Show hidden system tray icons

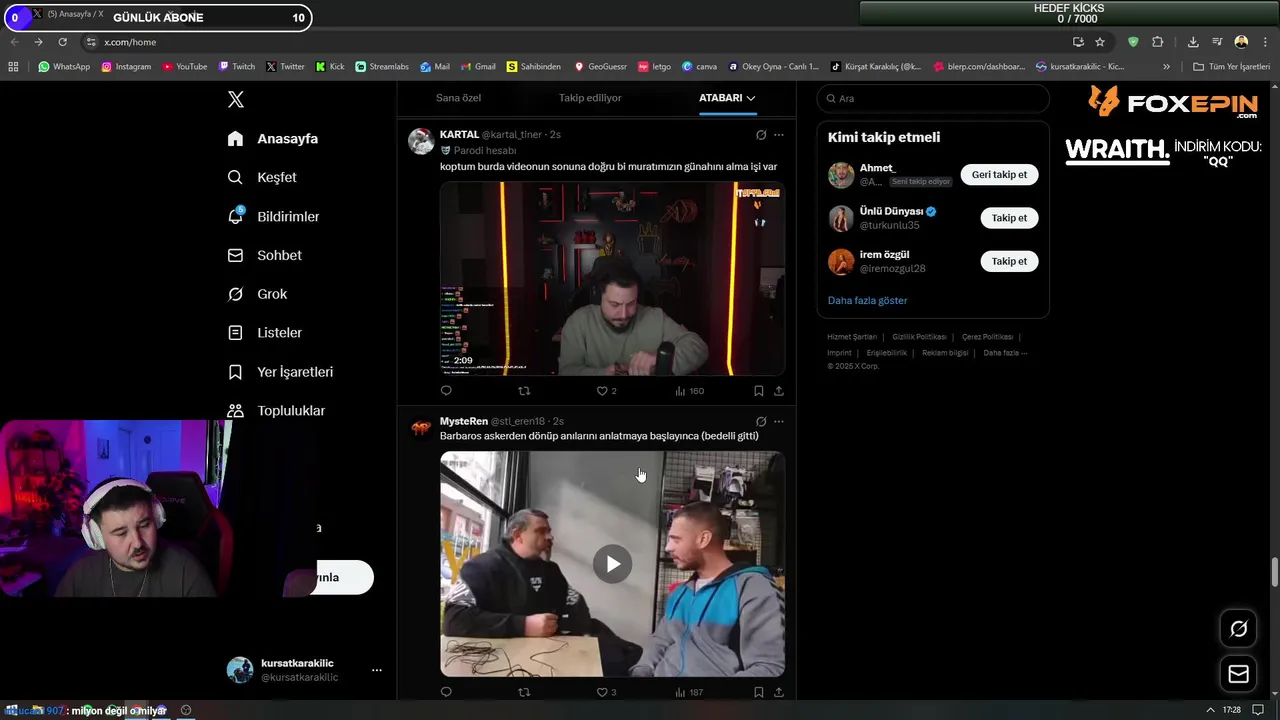click(x=1211, y=710)
